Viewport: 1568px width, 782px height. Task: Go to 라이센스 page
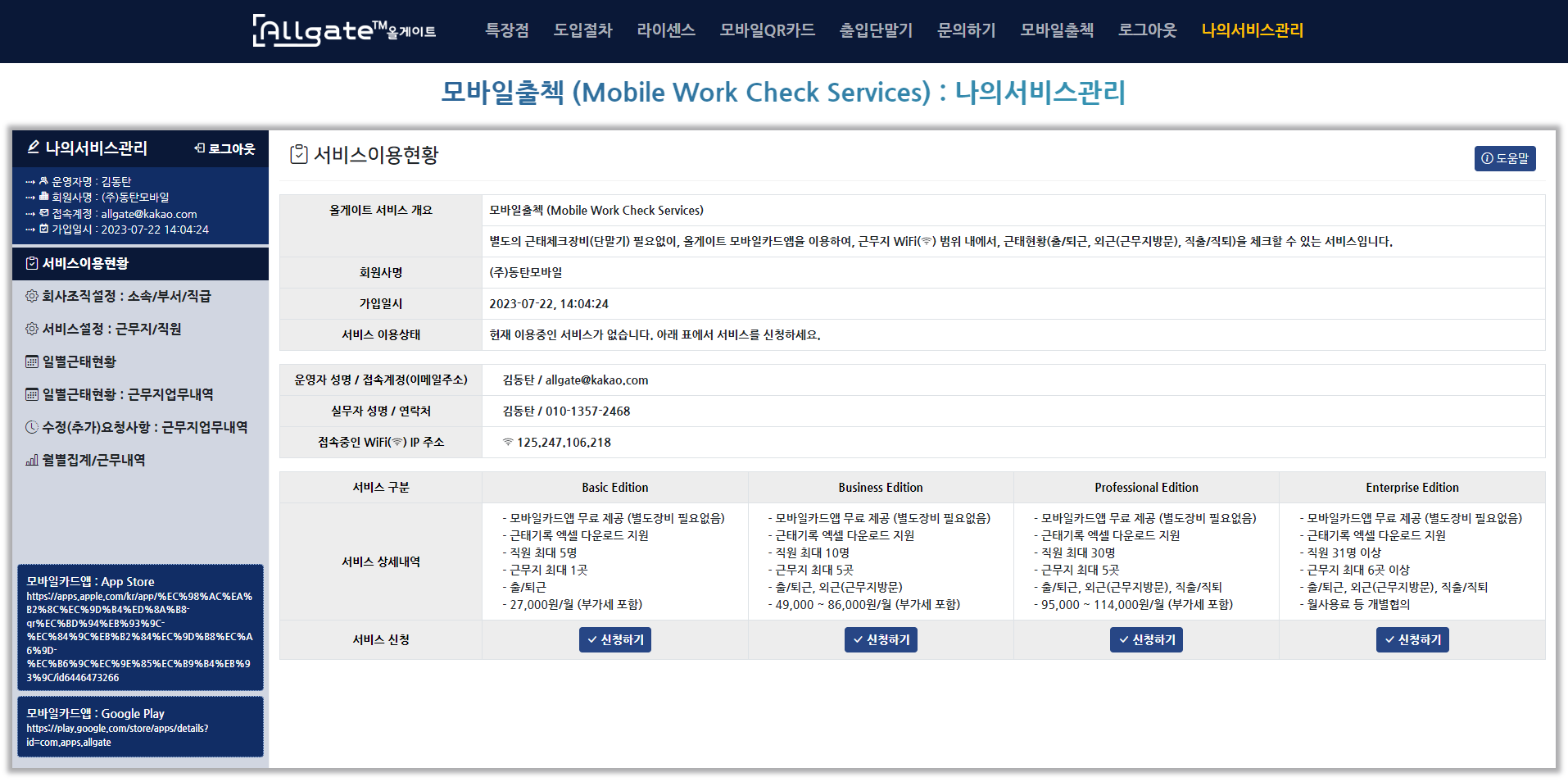[666, 30]
